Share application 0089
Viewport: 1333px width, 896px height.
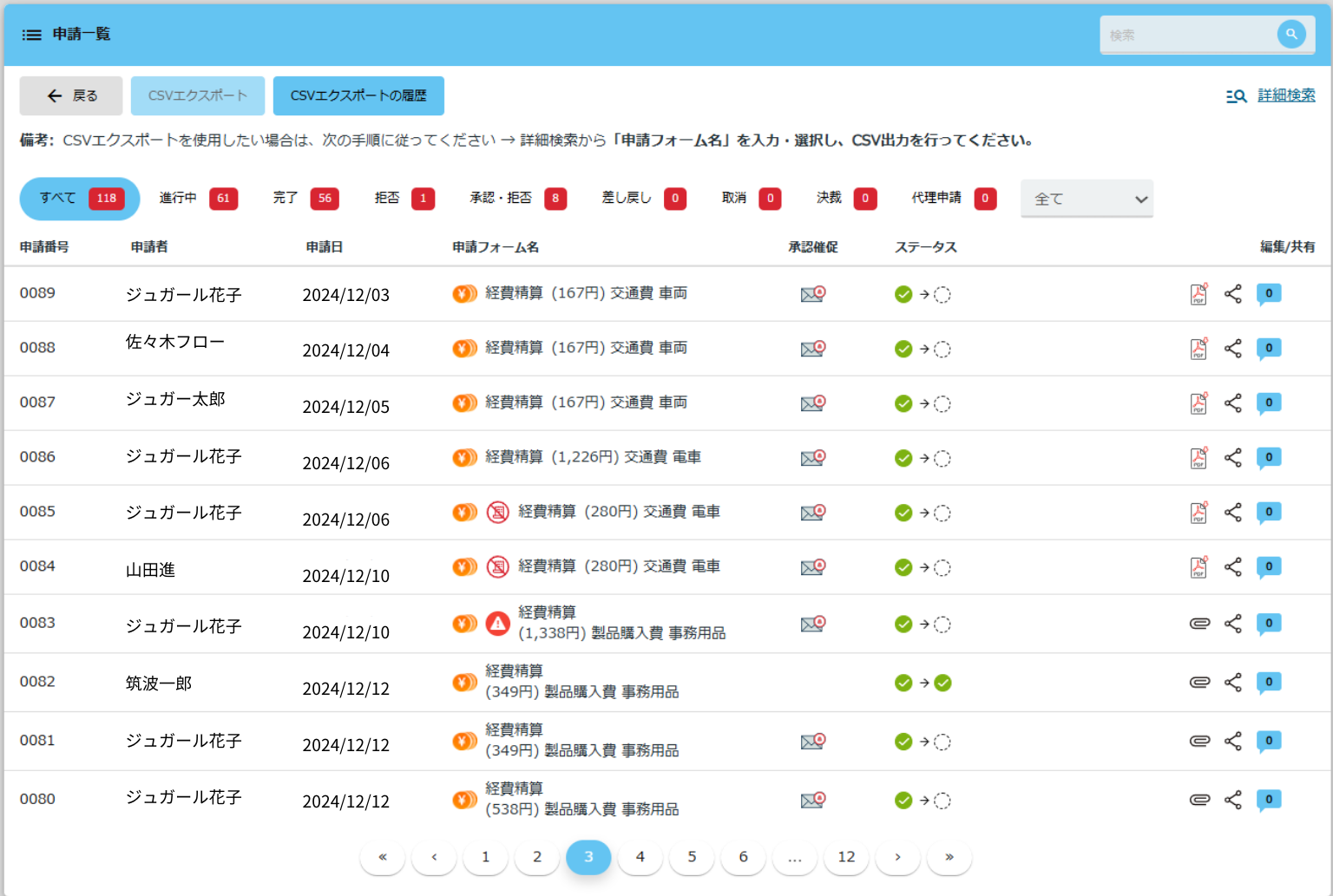[1233, 294]
